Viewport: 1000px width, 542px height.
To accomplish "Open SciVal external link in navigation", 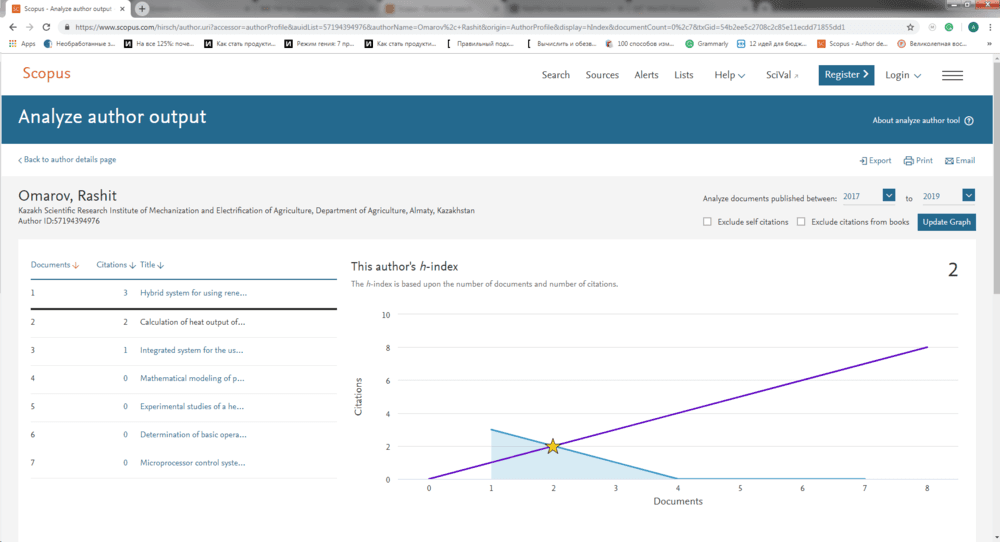I will [x=782, y=75].
